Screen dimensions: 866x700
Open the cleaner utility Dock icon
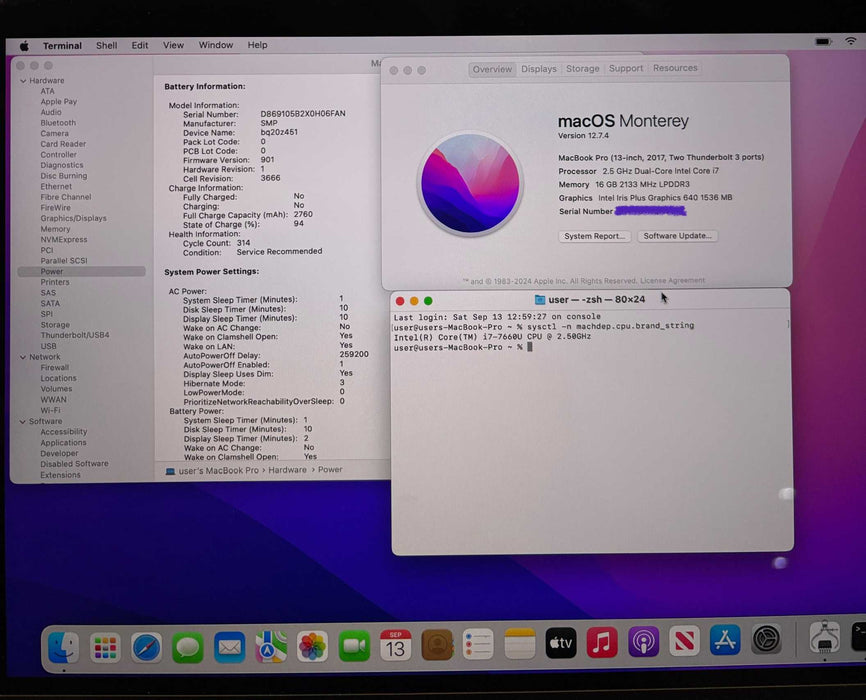click(x=825, y=636)
